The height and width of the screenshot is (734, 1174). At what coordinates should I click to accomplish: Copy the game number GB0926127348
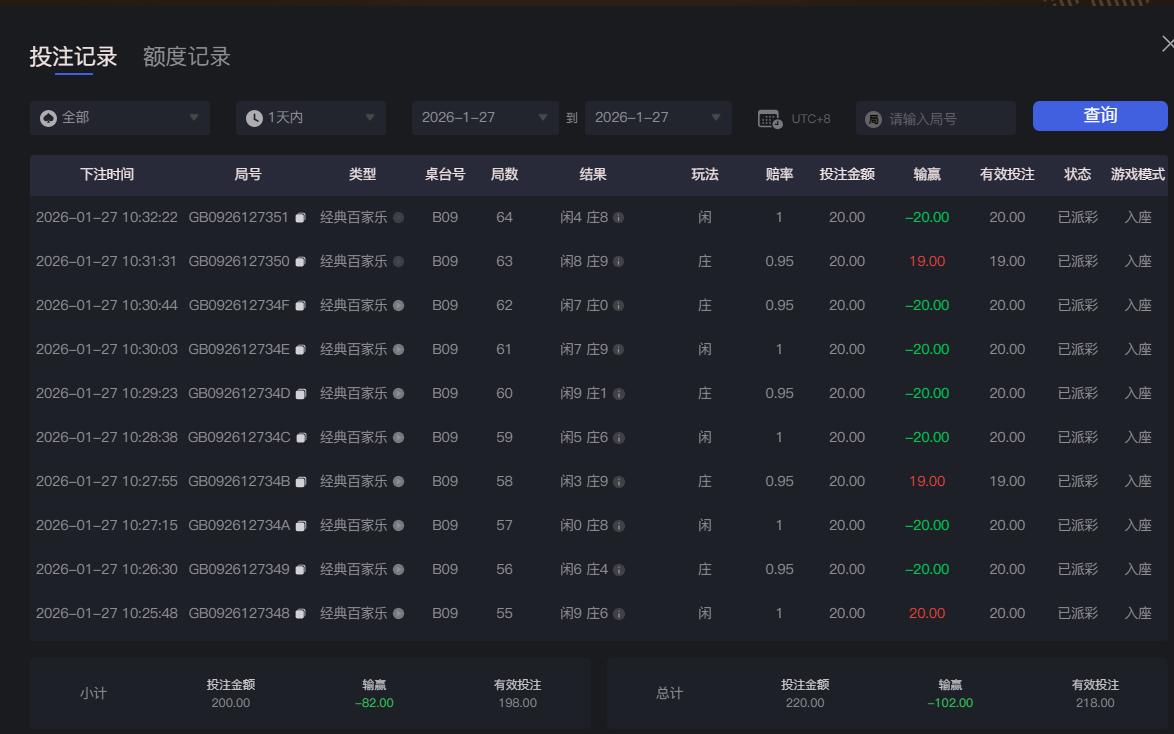pos(302,613)
